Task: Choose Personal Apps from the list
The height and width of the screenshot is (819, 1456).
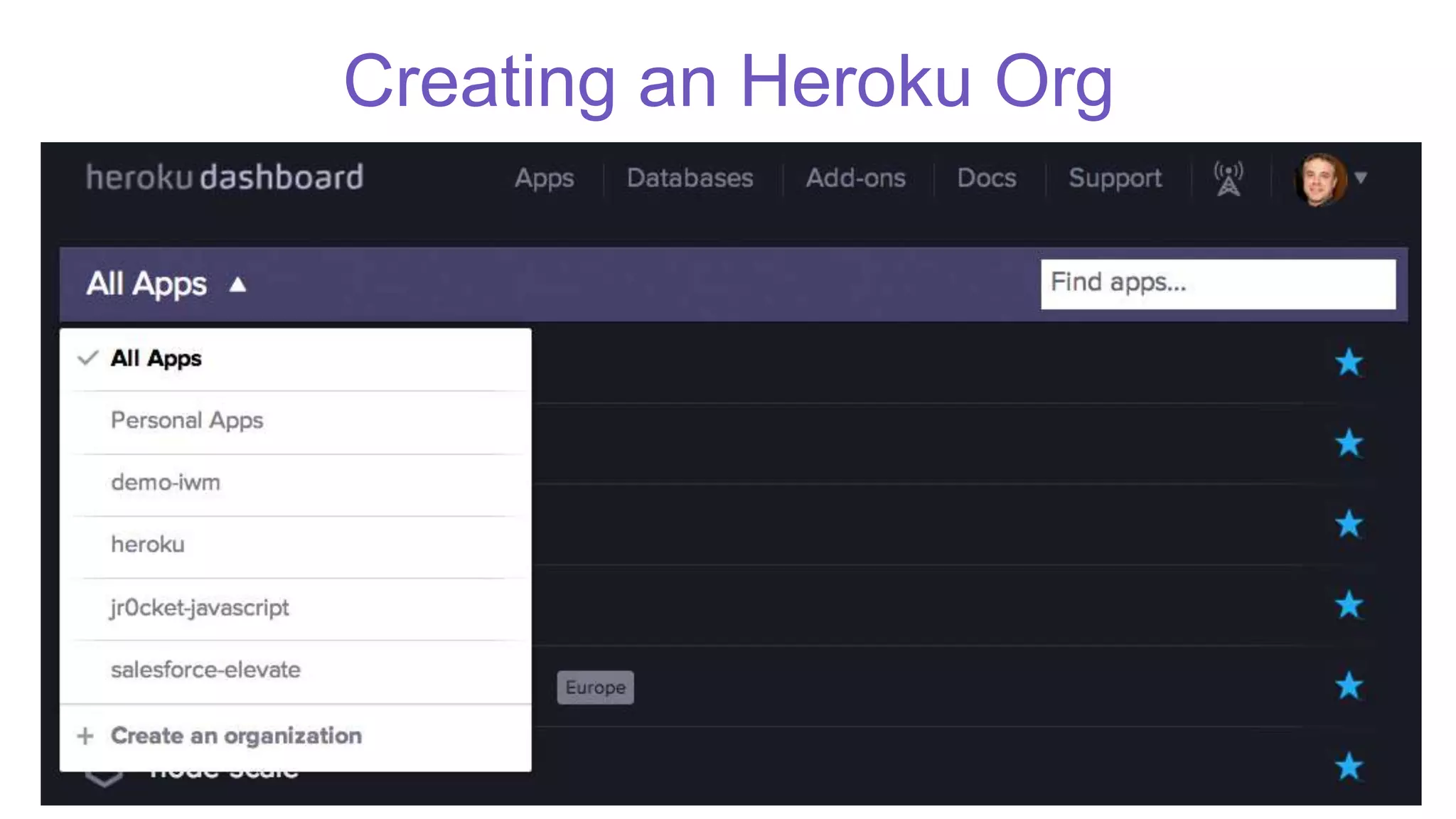Action: [x=296, y=421]
